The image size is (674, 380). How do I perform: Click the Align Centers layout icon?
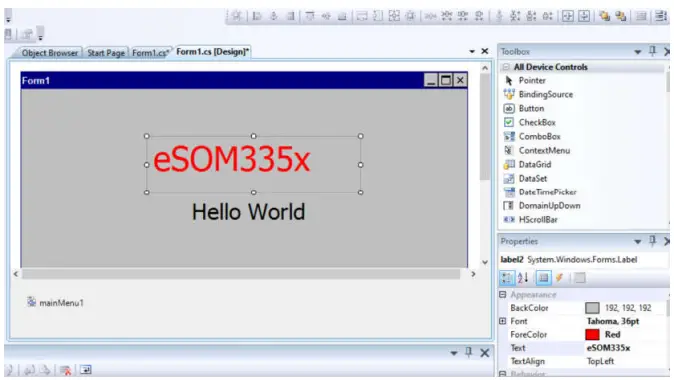[x=274, y=16]
